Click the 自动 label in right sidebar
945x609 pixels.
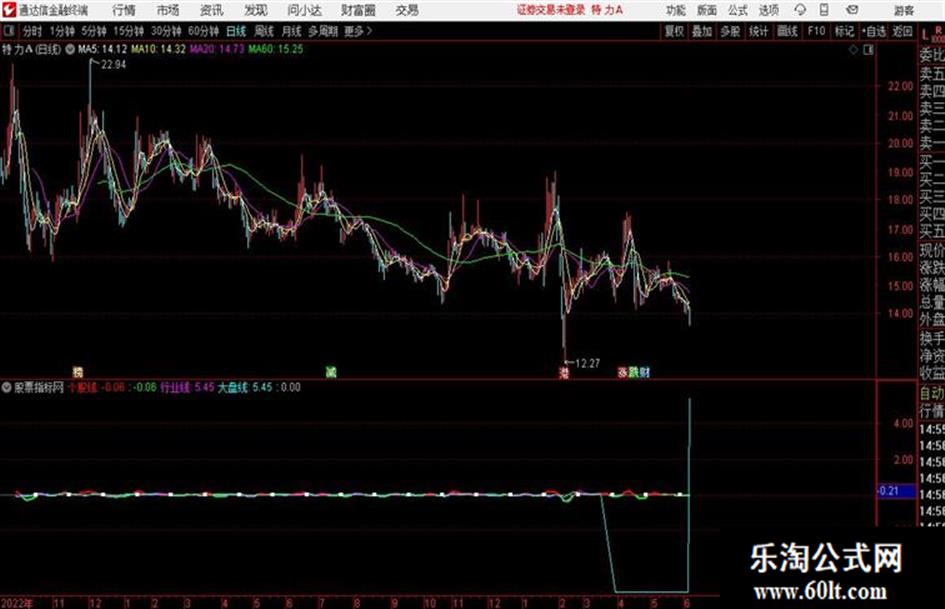point(932,394)
